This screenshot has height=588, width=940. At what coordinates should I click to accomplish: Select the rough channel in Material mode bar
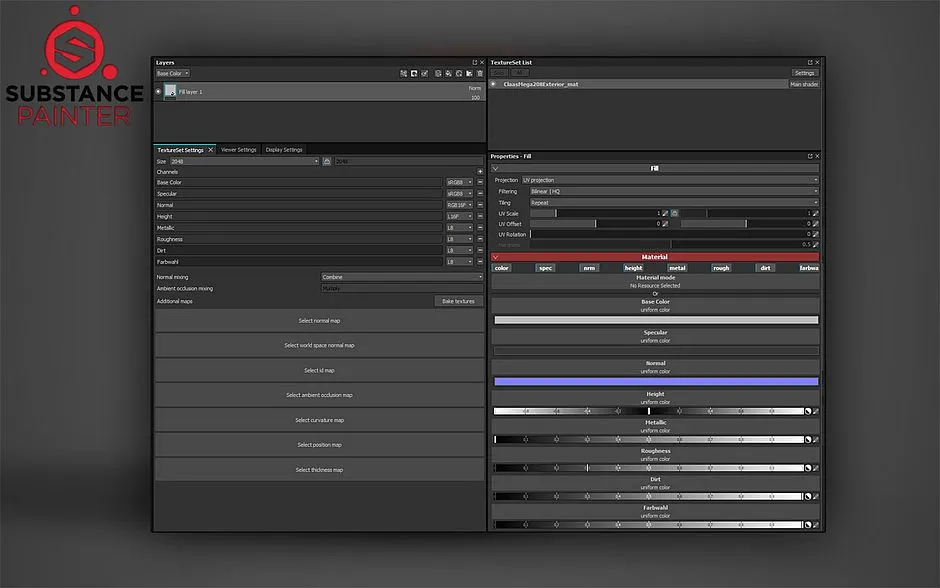[x=722, y=267]
